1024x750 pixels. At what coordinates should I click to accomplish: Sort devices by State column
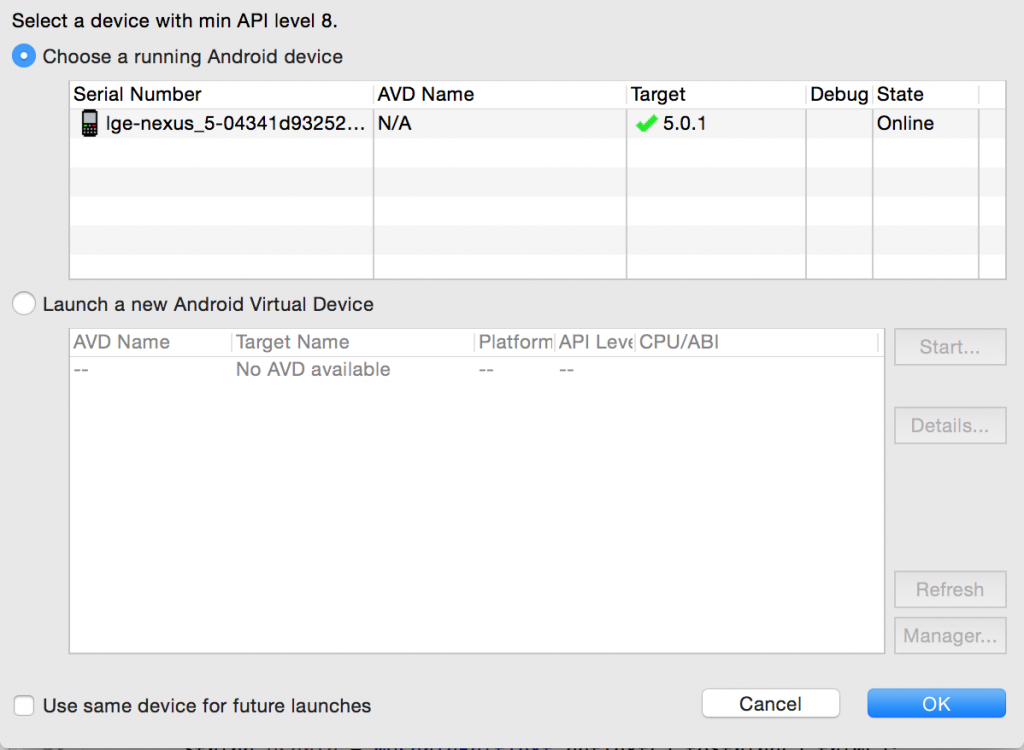tap(900, 95)
